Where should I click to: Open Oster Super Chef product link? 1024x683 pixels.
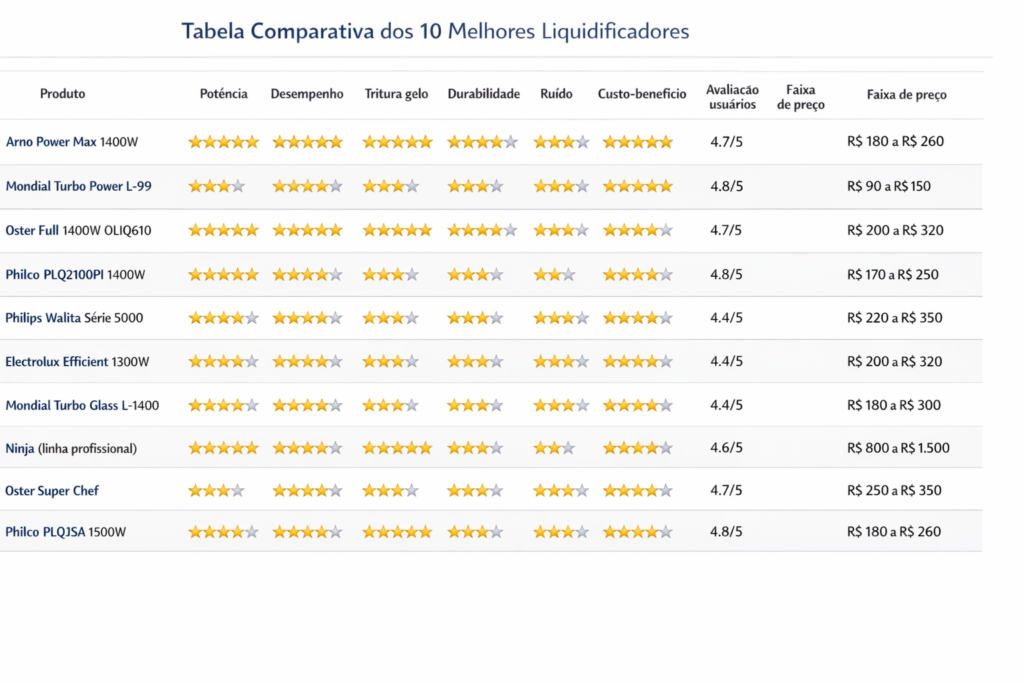click(x=52, y=491)
